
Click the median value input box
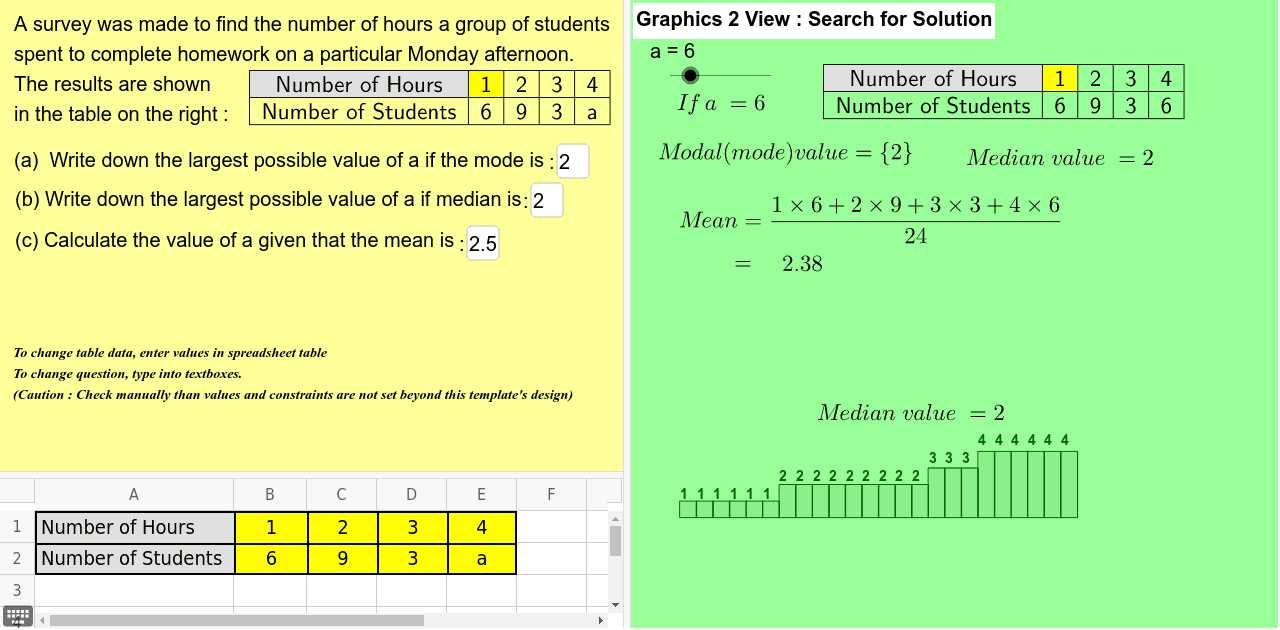(547, 201)
